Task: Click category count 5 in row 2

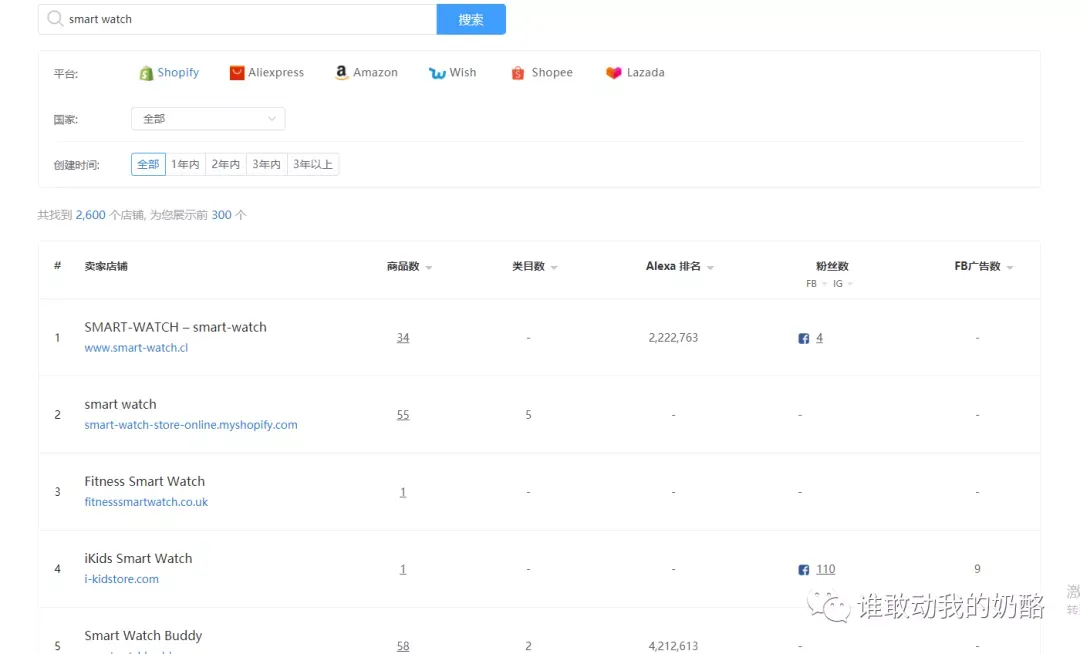Action: pos(528,415)
